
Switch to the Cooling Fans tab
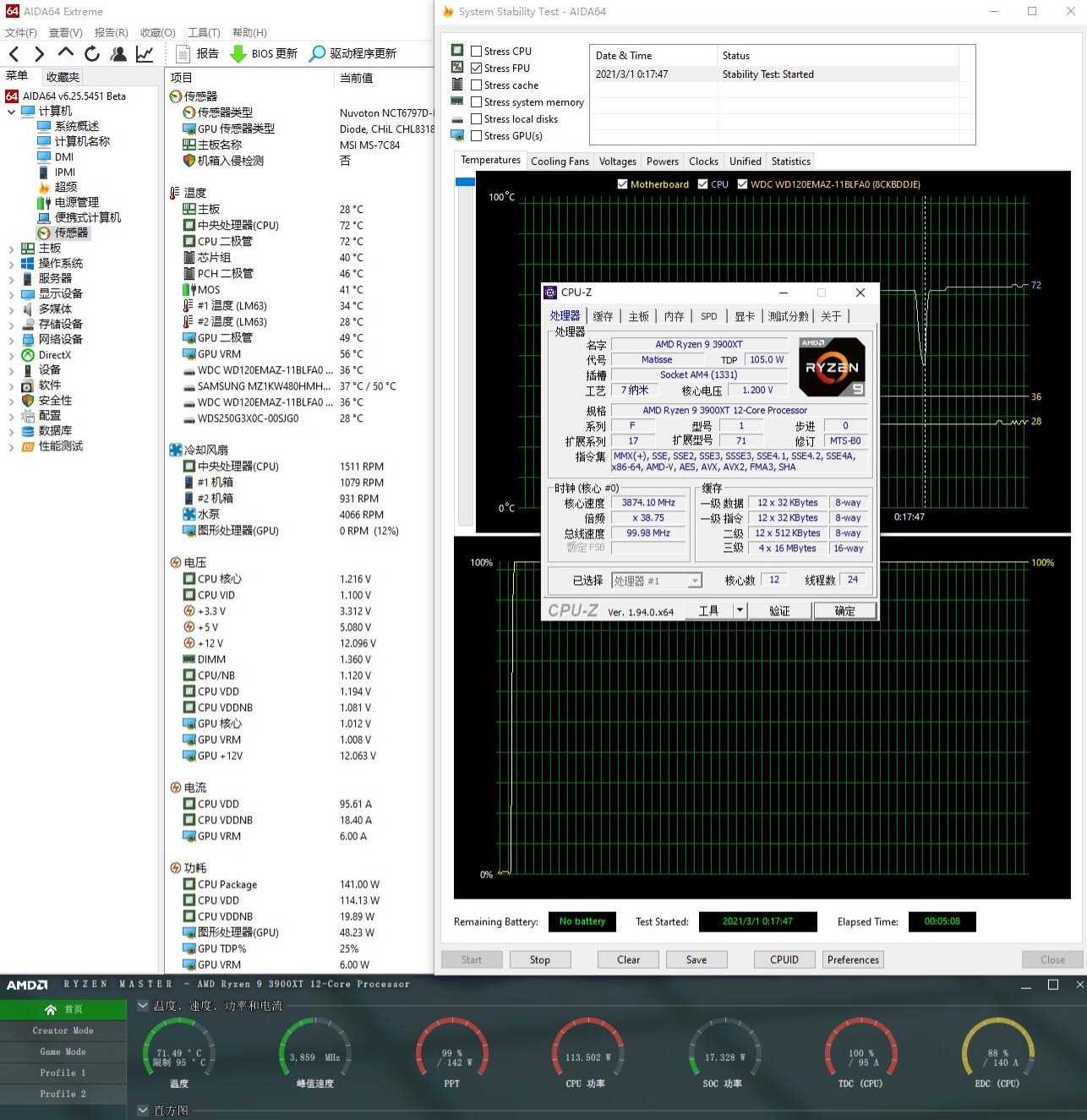coord(560,161)
